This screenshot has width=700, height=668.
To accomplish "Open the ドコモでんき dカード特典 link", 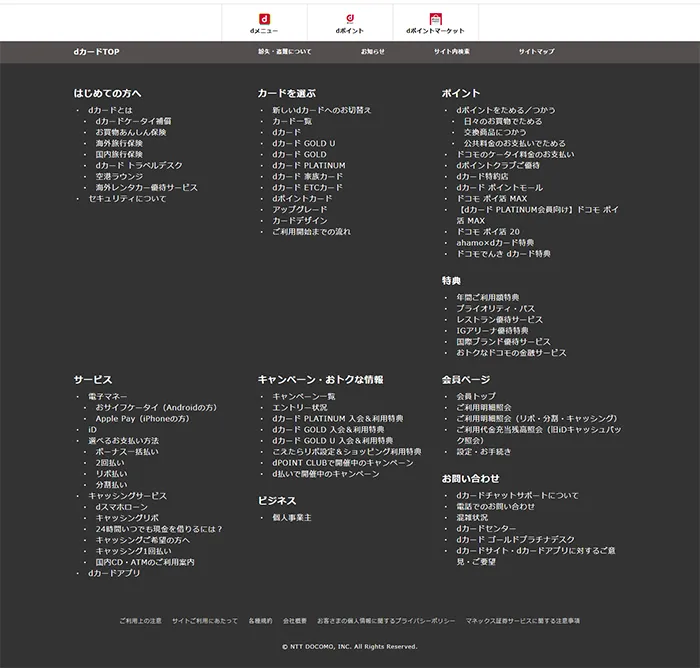I will 503,254.
